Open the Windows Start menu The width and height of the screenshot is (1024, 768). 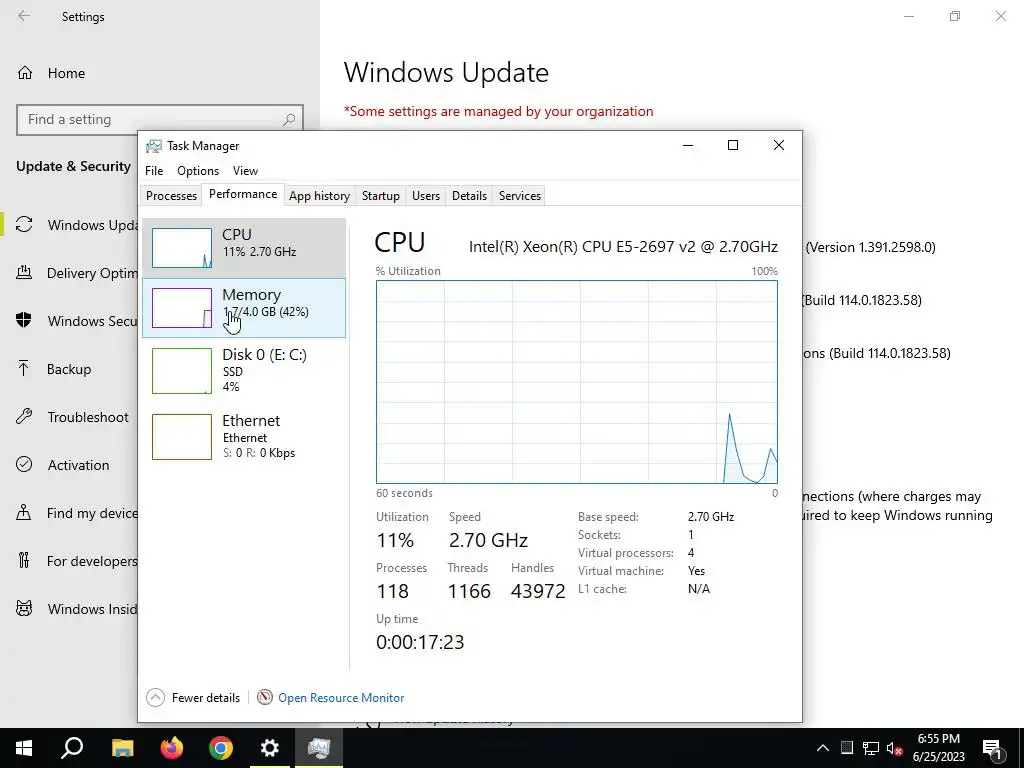(x=24, y=748)
